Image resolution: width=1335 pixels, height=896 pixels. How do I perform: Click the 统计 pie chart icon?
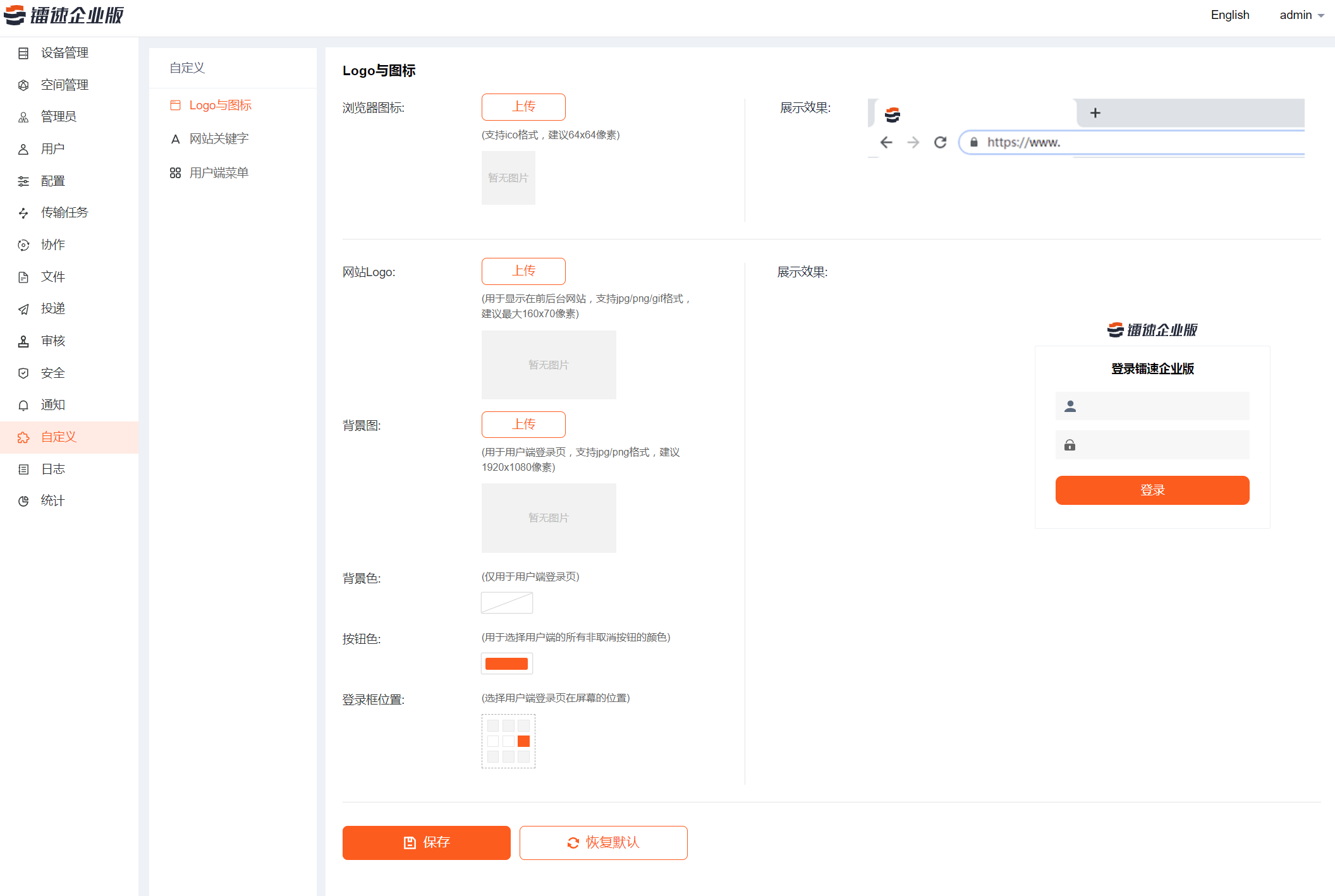coord(23,501)
